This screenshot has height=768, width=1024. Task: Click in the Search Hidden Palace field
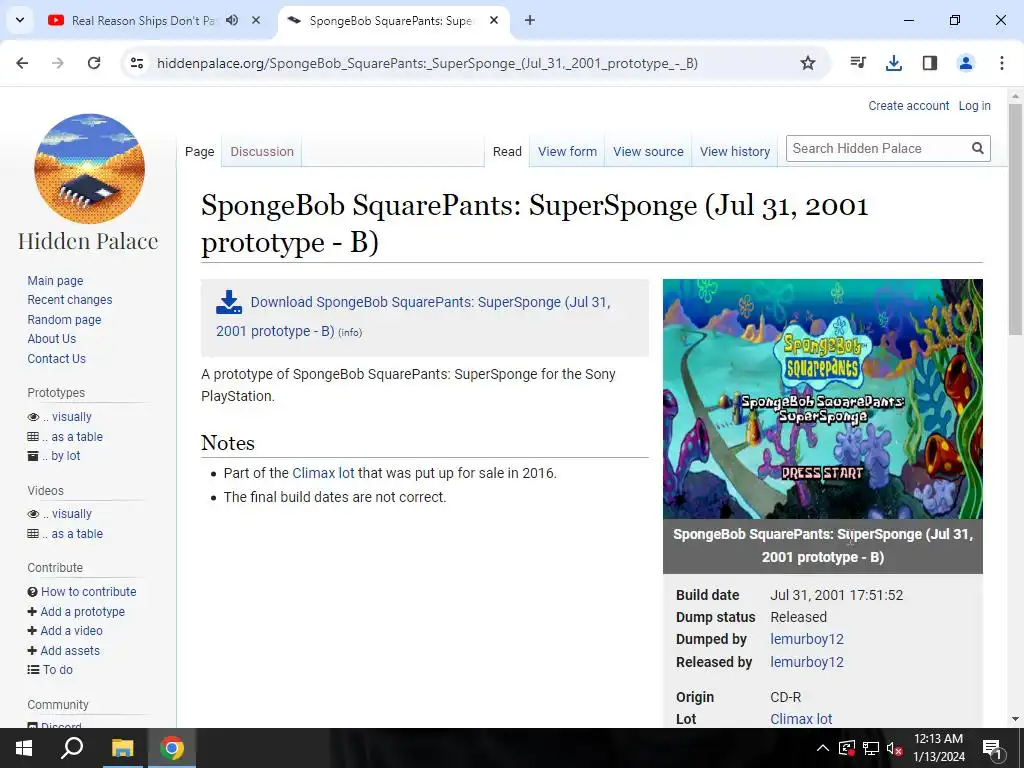[878, 148]
